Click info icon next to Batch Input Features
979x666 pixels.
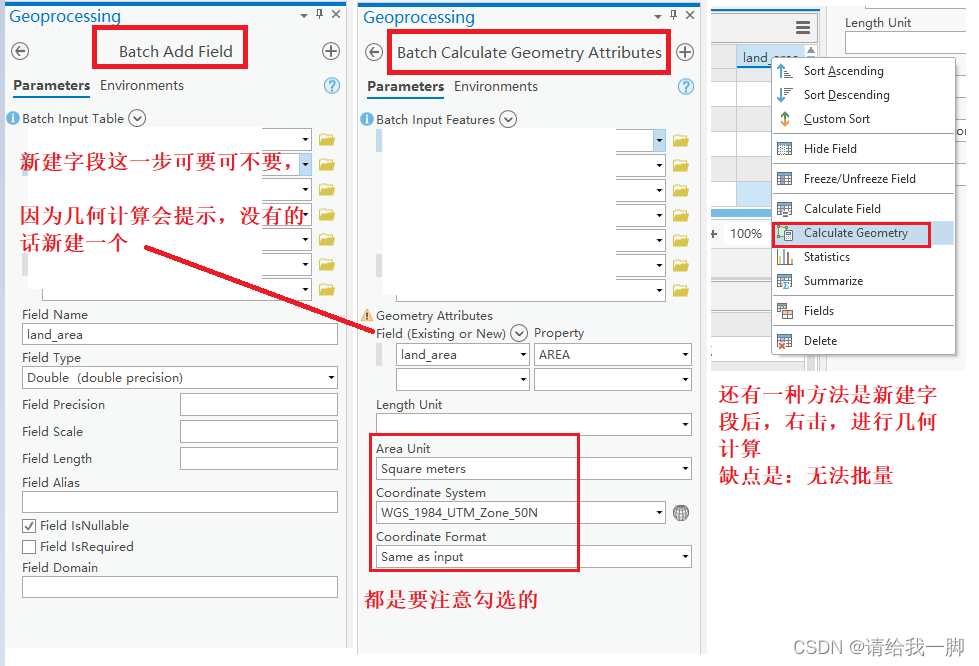point(367,119)
